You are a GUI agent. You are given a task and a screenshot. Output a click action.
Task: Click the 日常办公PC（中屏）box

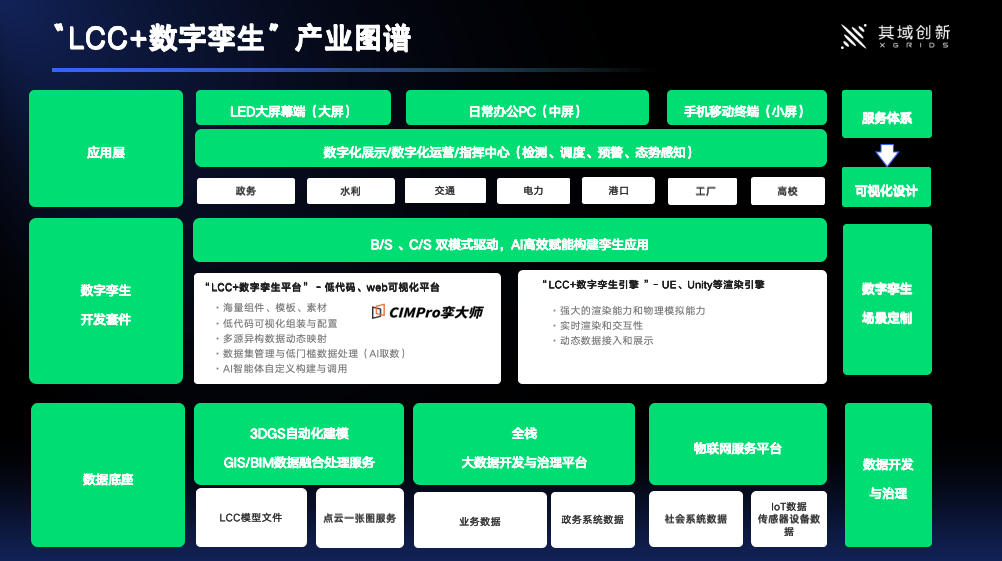tap(527, 108)
